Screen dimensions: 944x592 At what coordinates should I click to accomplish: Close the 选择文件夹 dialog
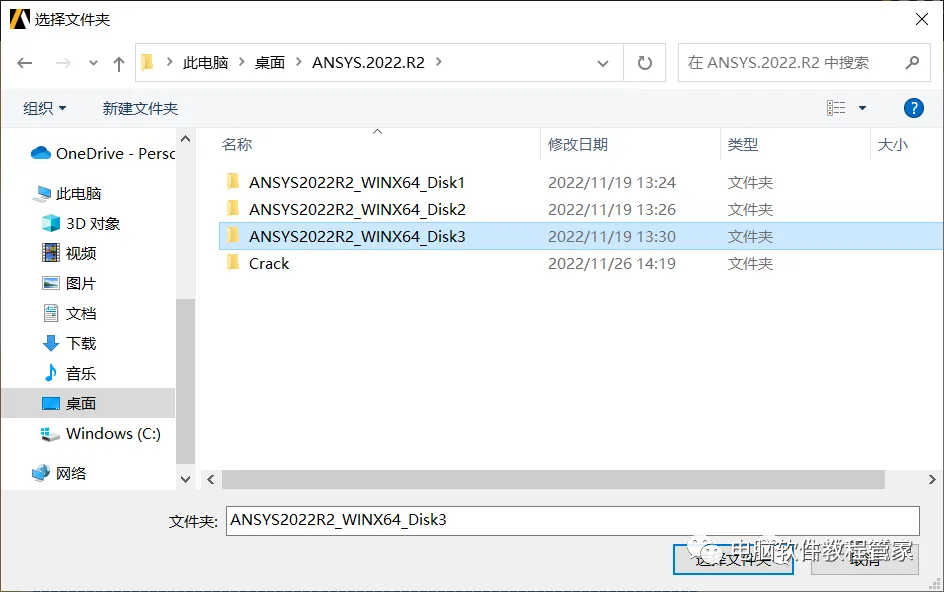click(921, 19)
